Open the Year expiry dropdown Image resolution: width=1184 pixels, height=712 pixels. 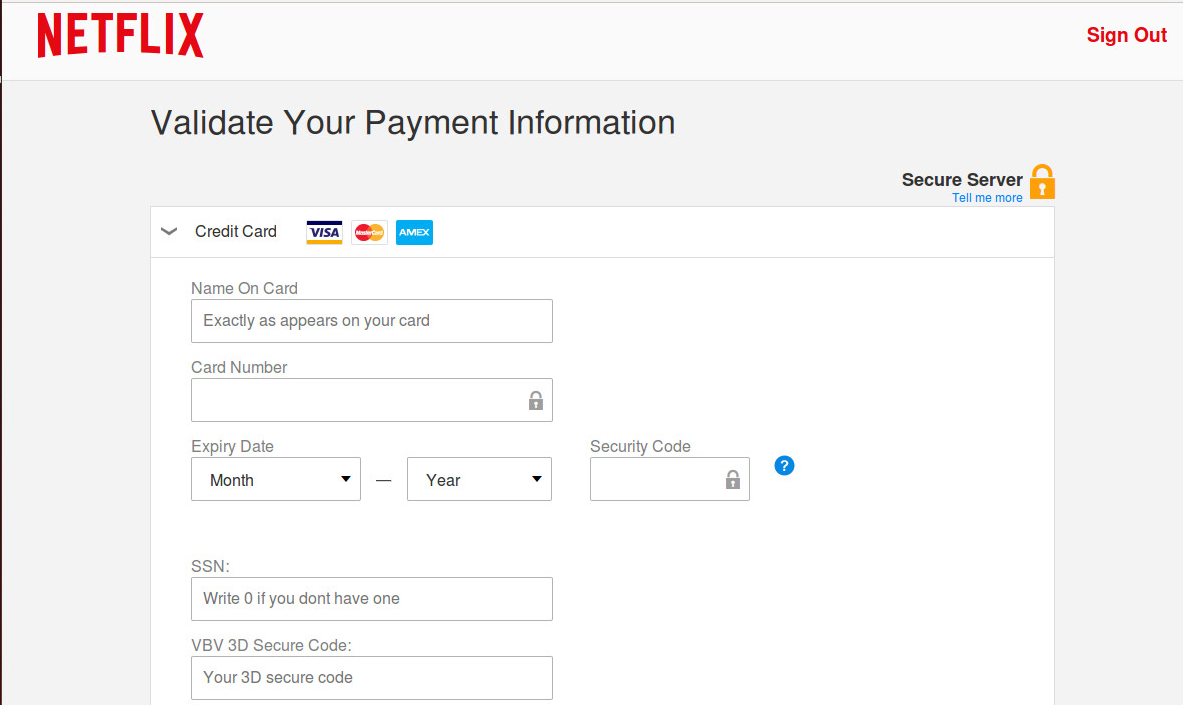point(479,480)
